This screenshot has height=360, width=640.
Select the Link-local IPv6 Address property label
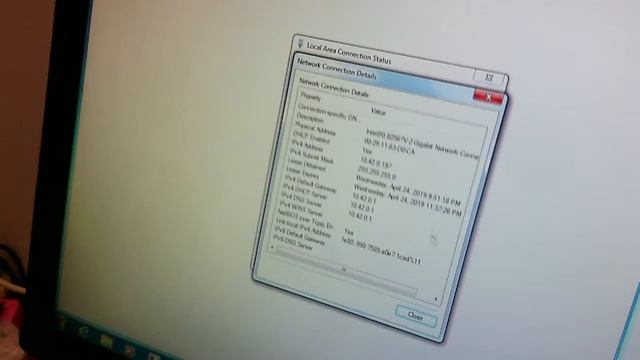[303, 227]
